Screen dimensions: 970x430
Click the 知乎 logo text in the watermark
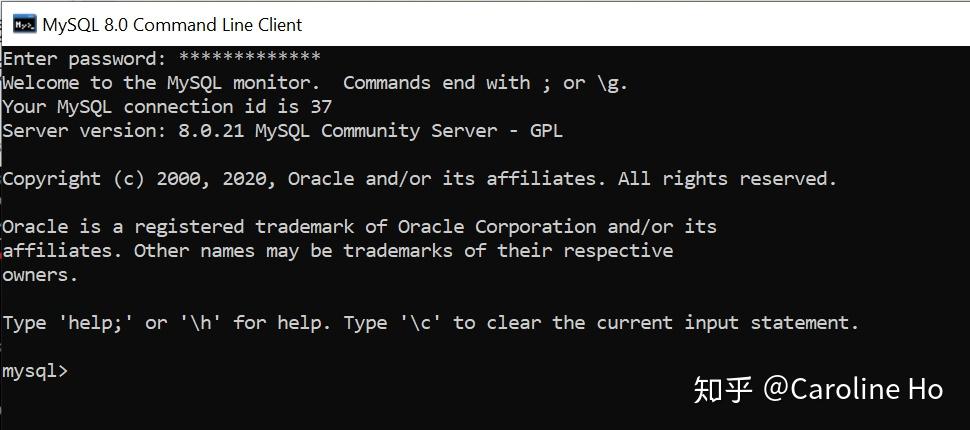click(x=722, y=389)
